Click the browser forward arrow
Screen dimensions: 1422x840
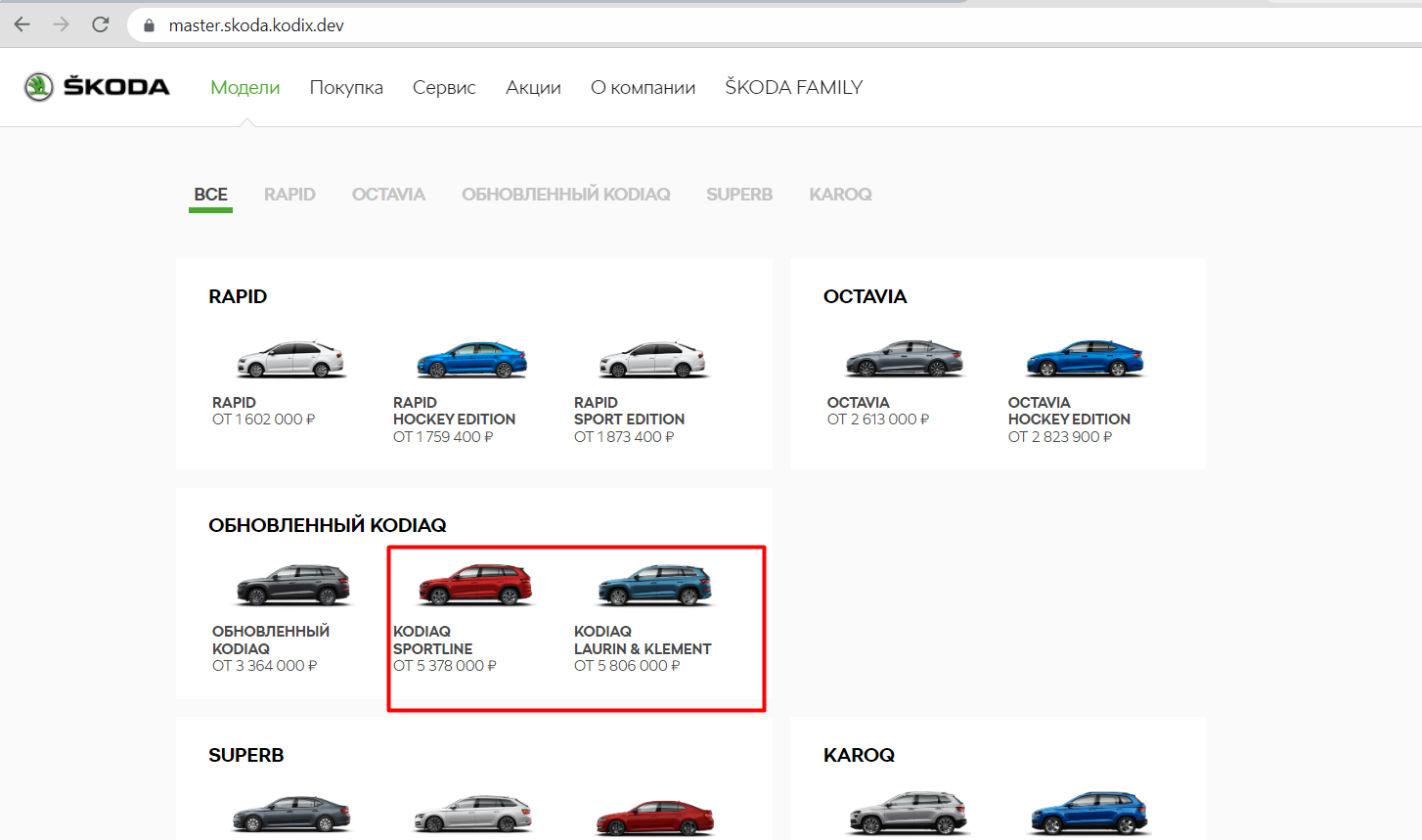[x=61, y=24]
